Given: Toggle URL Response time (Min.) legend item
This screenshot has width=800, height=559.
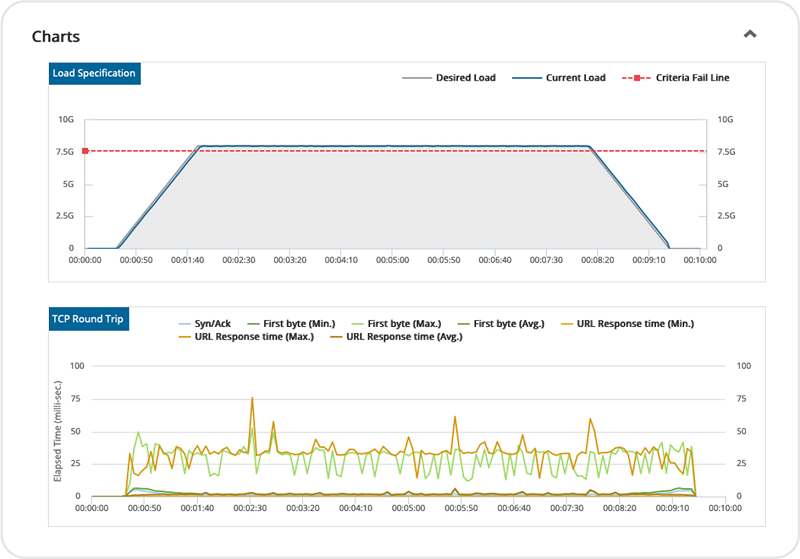Looking at the screenshot, I should (627, 324).
